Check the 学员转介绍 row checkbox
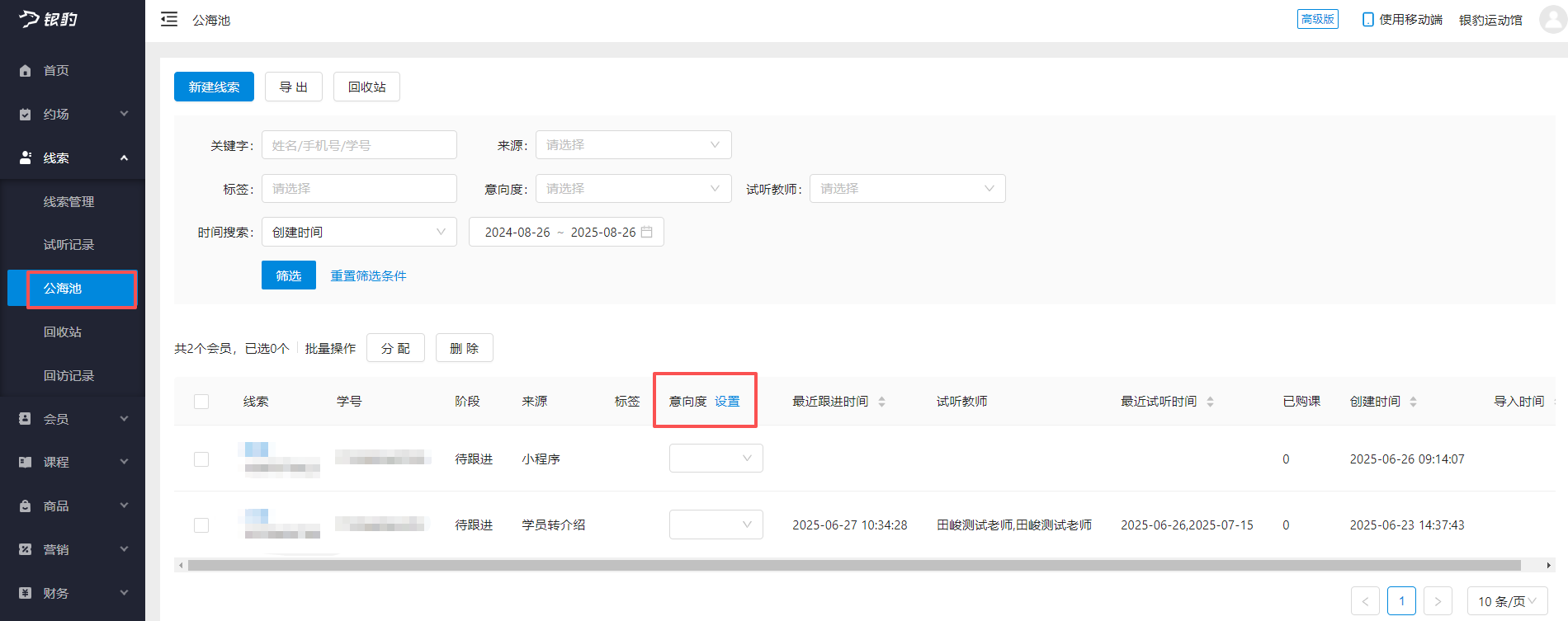Image resolution: width=1568 pixels, height=621 pixels. point(201,525)
